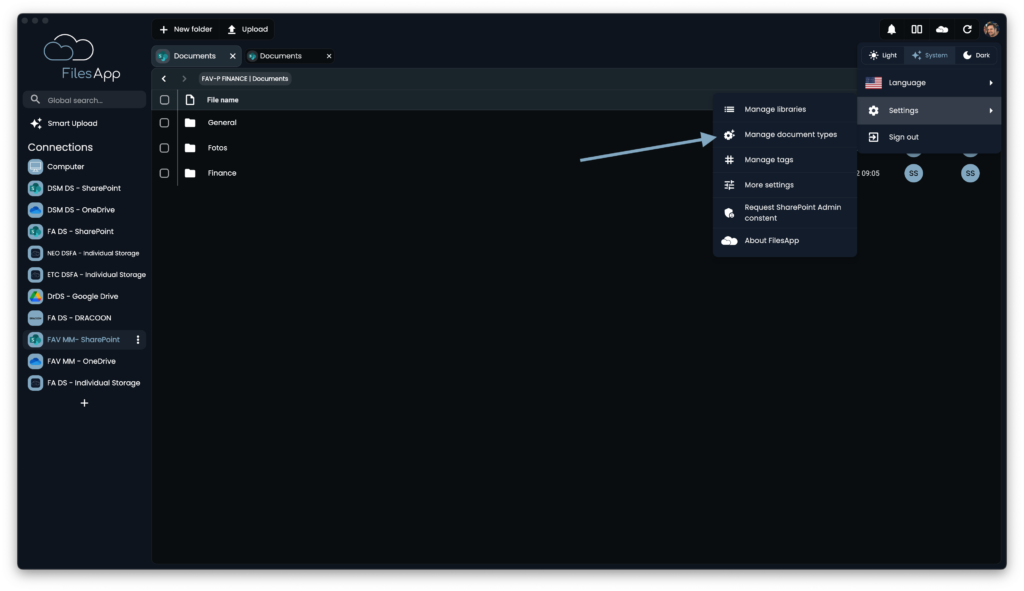Open options menu for FAV MM- SharePoint
The height and width of the screenshot is (591, 1024).
(x=138, y=340)
